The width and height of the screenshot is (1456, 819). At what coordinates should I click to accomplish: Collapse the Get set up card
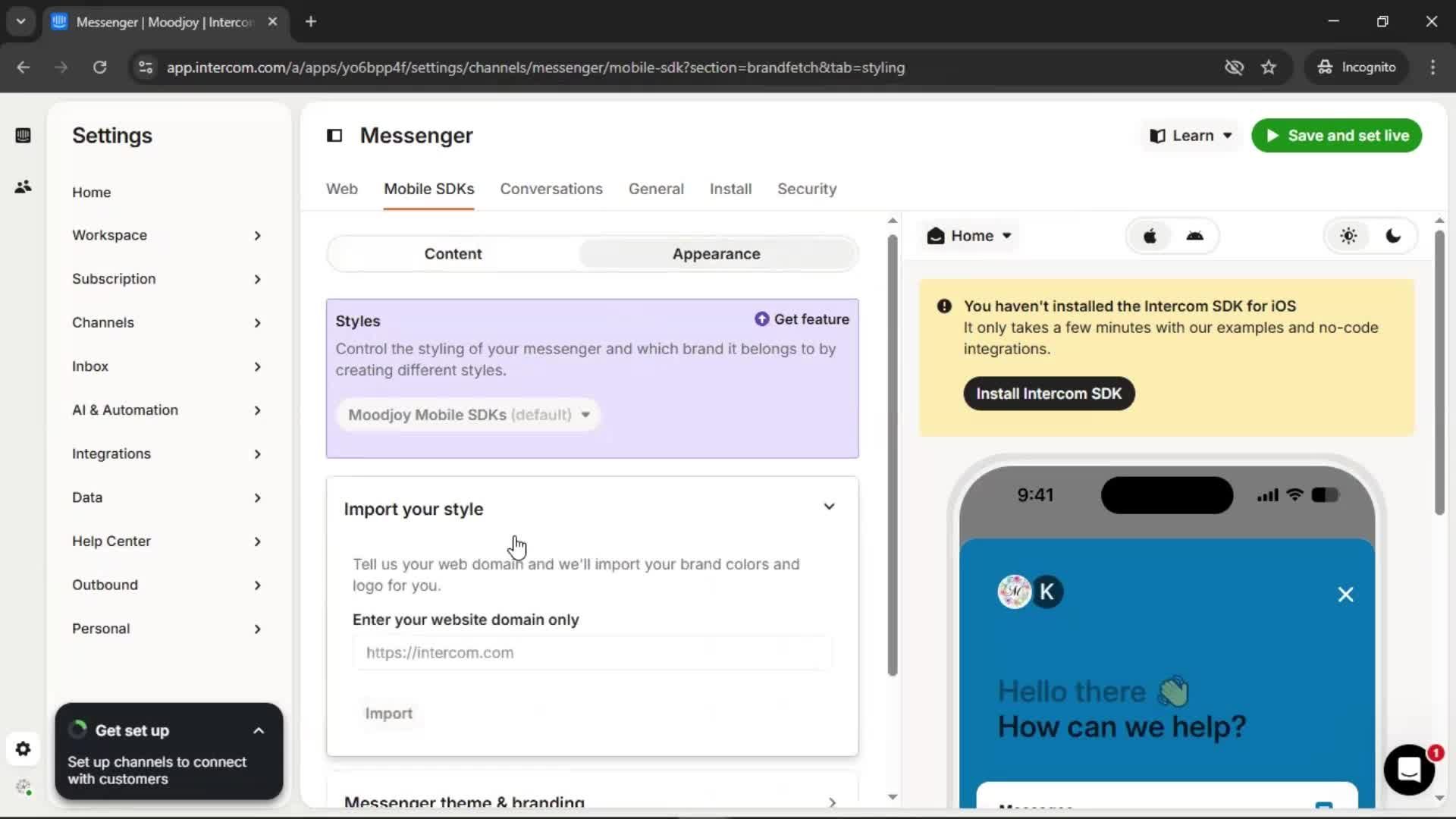click(259, 731)
